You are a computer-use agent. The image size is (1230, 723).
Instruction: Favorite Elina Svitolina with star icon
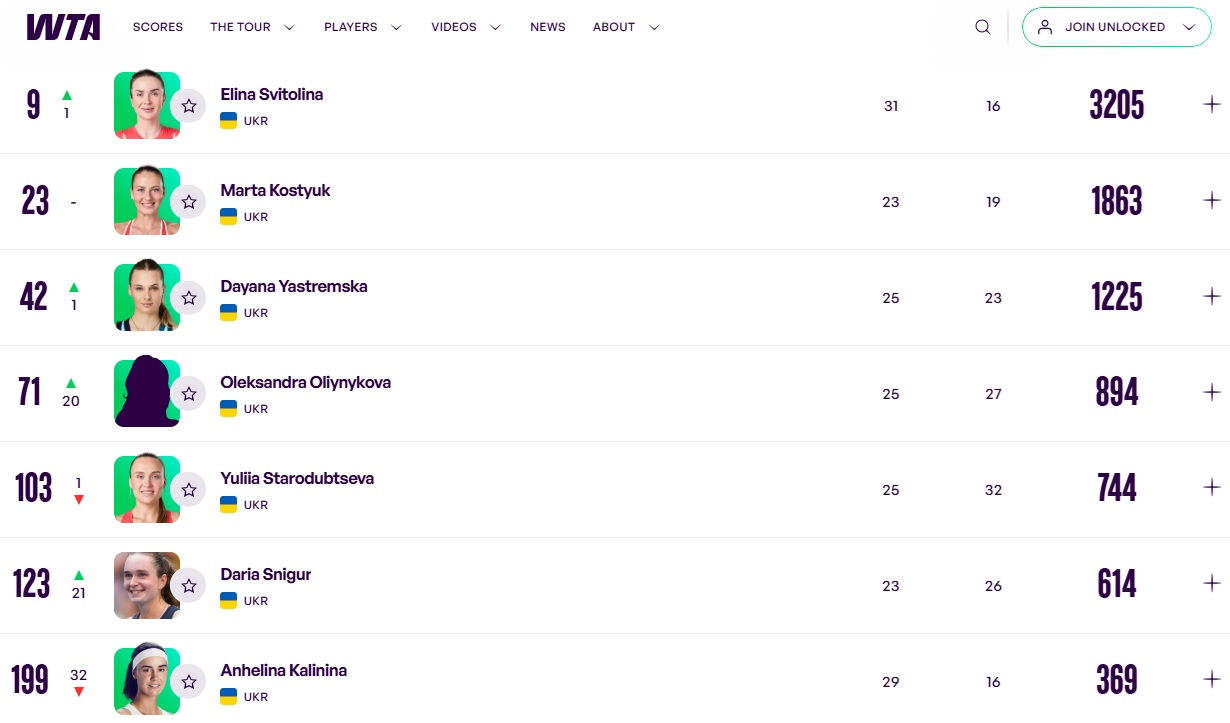click(188, 106)
